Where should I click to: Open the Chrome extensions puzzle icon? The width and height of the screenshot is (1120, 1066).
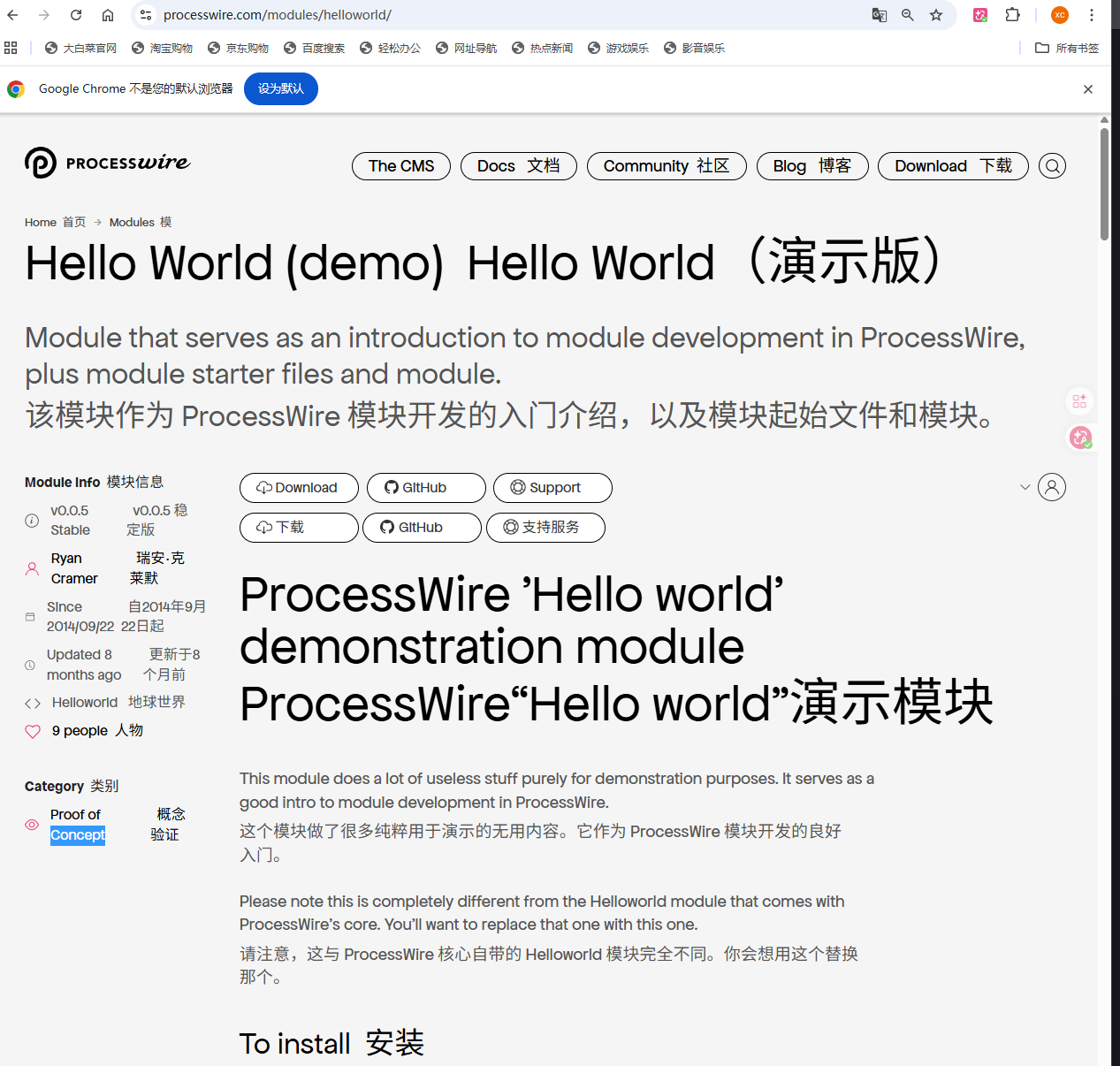pos(1013,15)
